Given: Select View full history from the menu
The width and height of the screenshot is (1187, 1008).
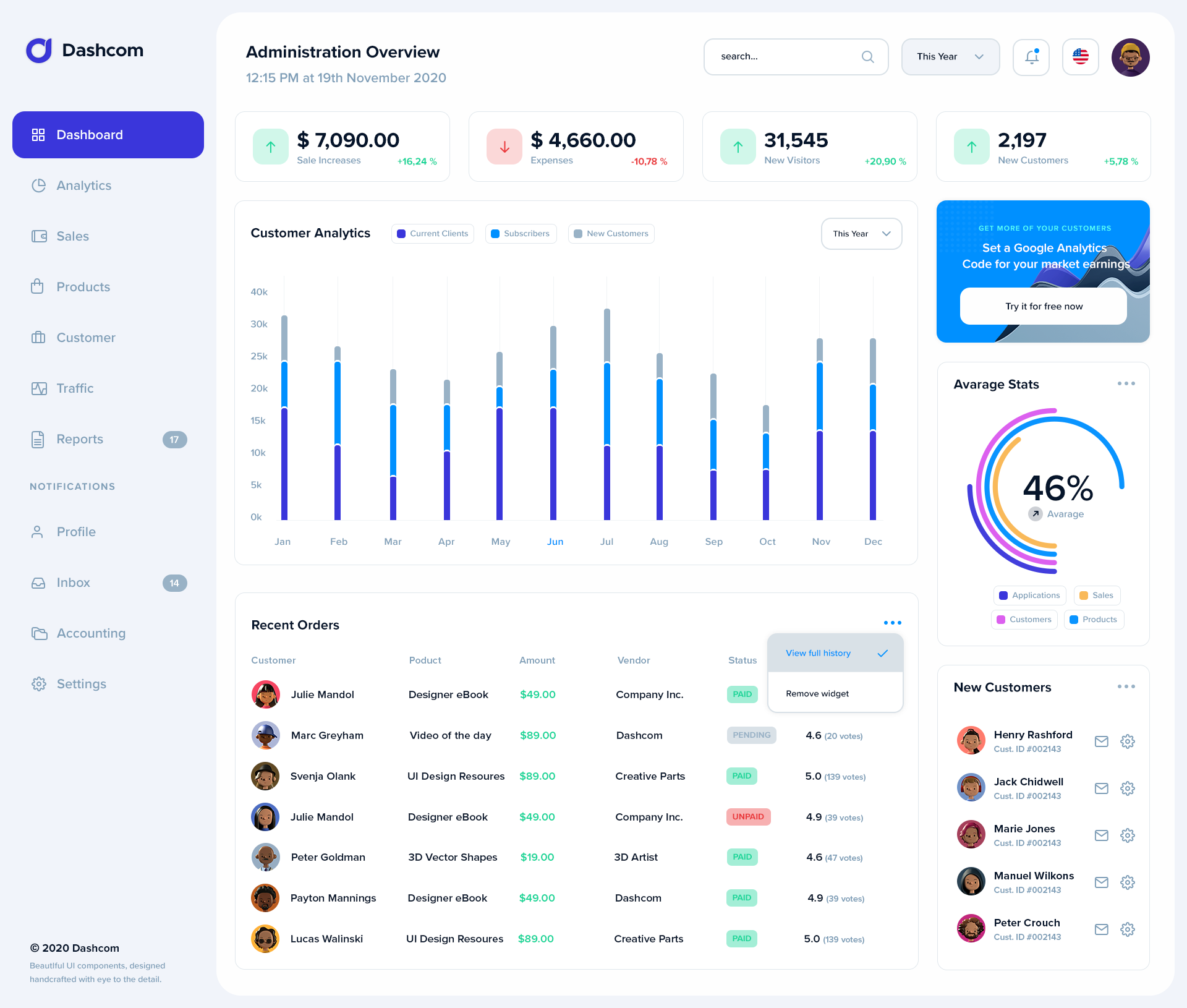Looking at the screenshot, I should pos(817,652).
